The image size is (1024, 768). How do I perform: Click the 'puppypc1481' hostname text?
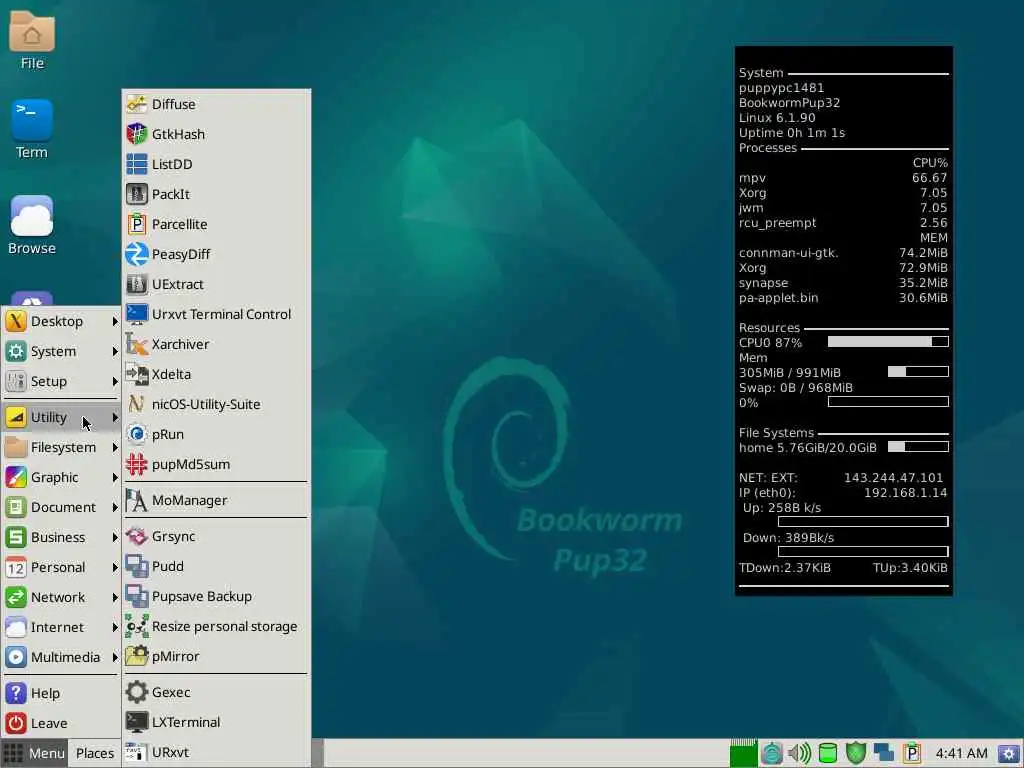781,88
